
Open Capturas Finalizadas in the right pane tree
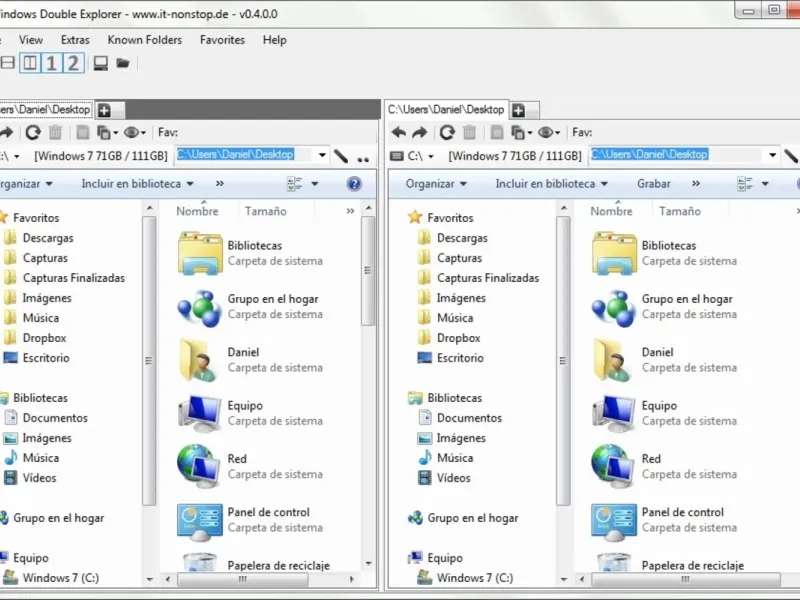pos(488,278)
